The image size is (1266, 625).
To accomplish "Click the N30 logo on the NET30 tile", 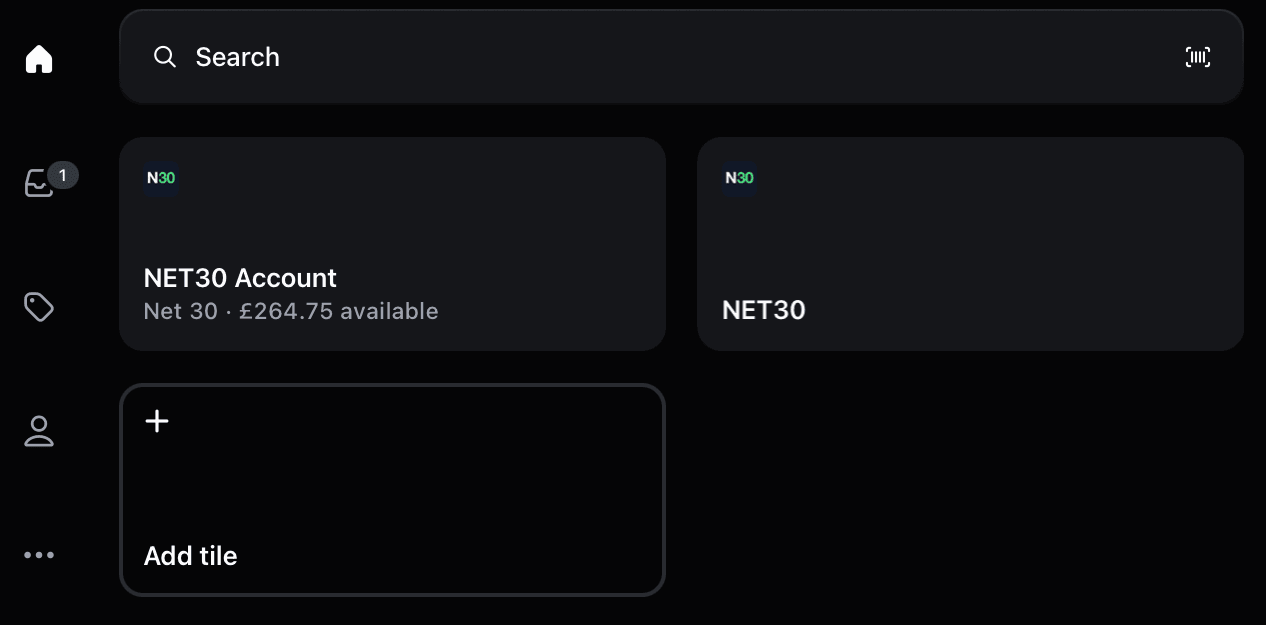I will (738, 178).
